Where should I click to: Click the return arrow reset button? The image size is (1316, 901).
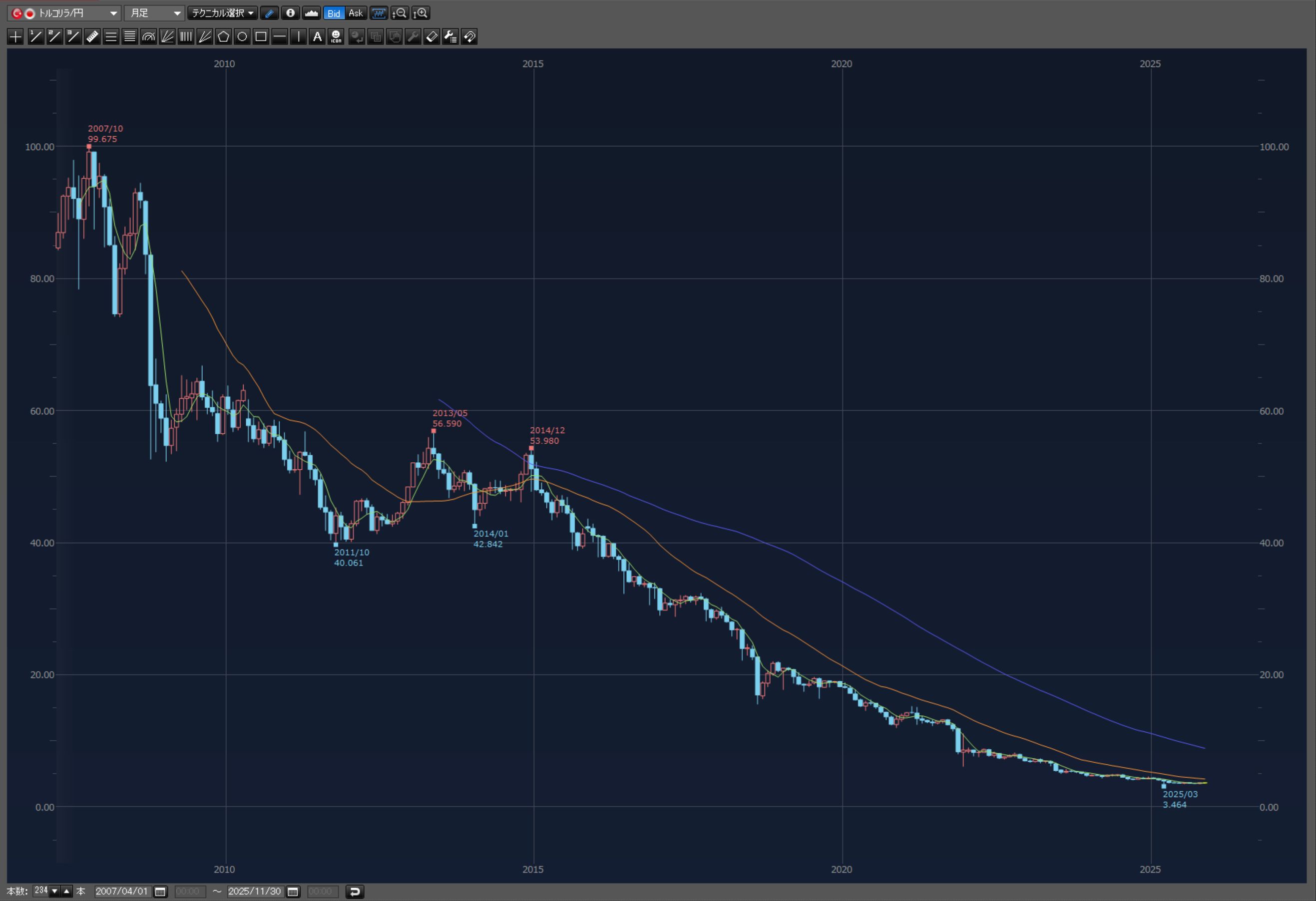pyautogui.click(x=355, y=892)
